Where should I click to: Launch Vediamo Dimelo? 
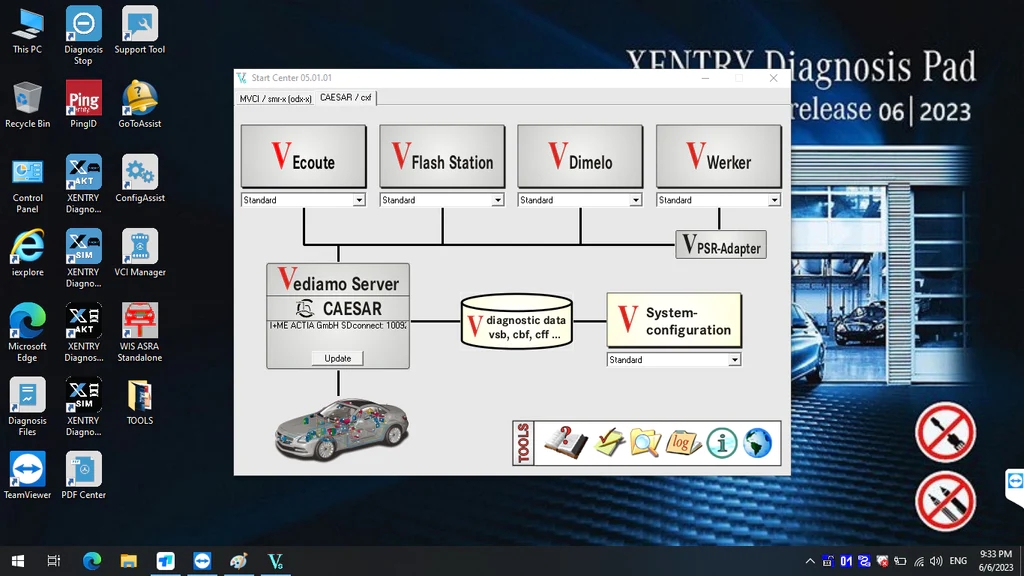(x=580, y=157)
